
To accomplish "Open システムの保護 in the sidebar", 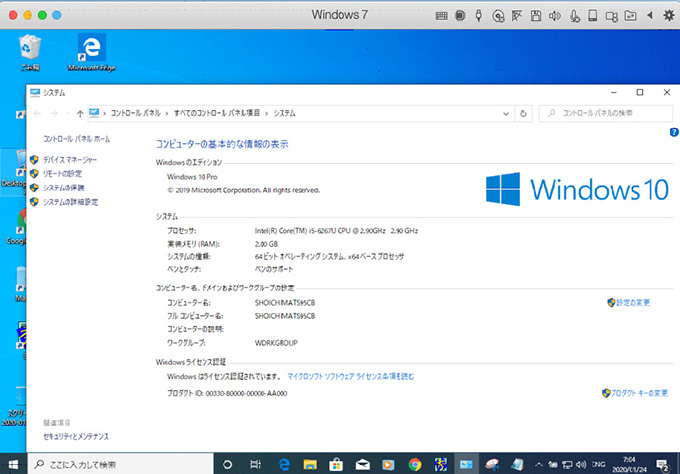I will (63, 188).
